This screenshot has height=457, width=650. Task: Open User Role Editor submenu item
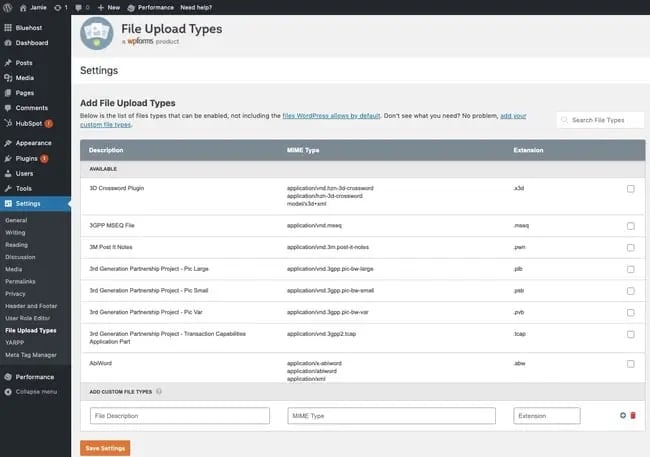27,318
